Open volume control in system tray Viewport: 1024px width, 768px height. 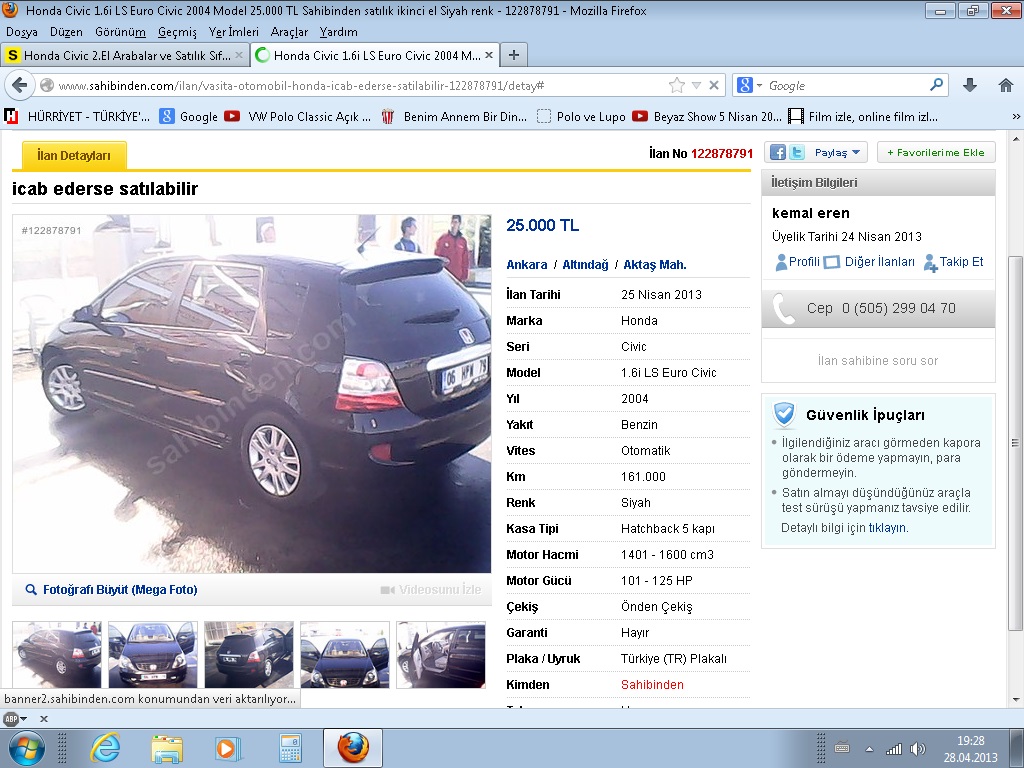coord(918,749)
